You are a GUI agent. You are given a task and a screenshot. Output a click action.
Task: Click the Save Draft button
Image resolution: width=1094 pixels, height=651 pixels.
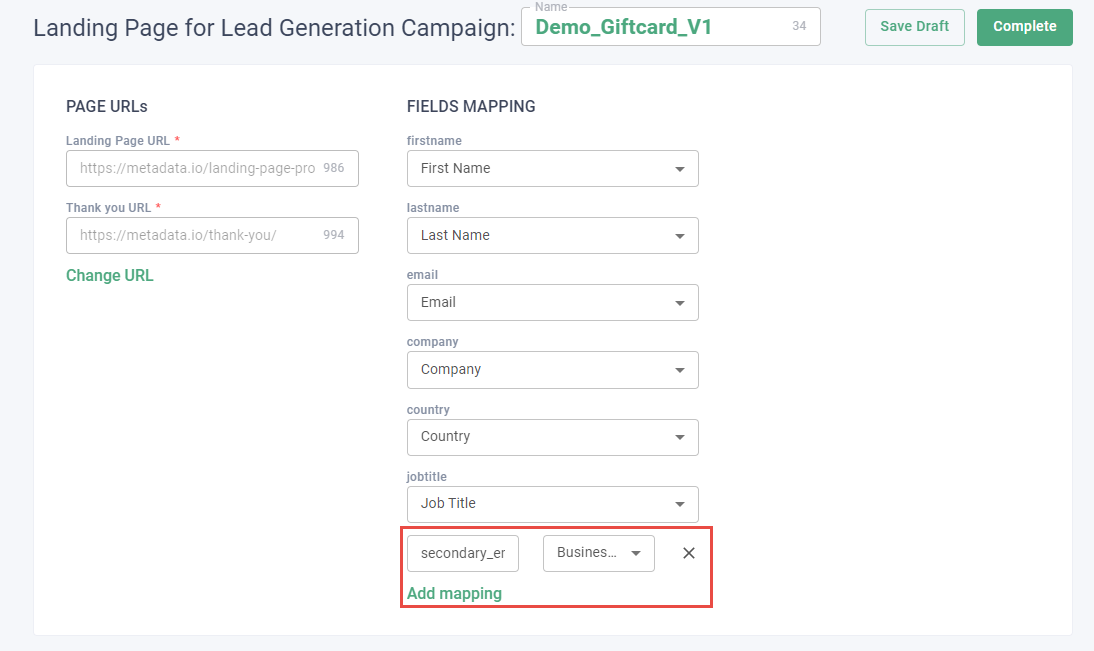[914, 27]
